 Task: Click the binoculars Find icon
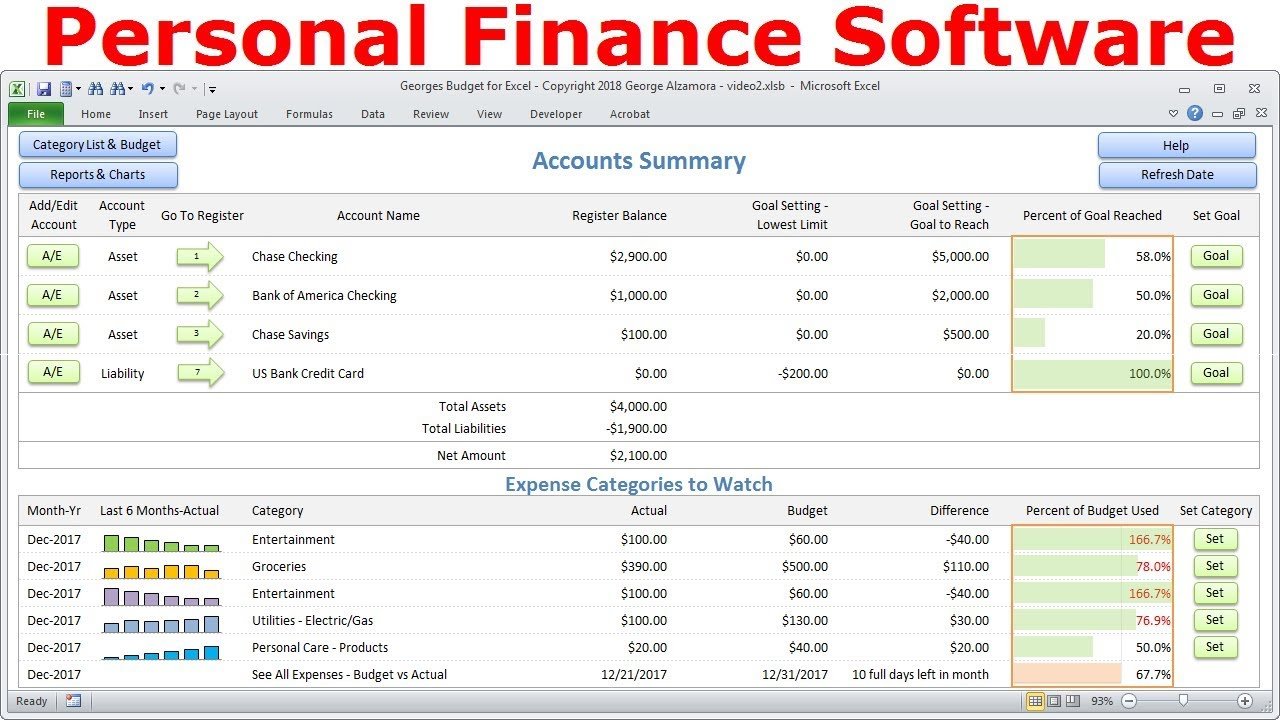(x=95, y=88)
